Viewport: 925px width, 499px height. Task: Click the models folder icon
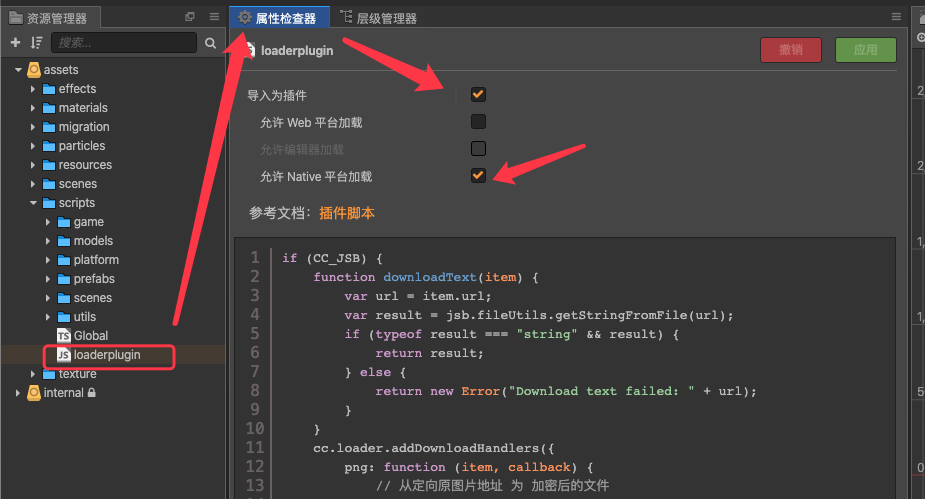coord(64,241)
